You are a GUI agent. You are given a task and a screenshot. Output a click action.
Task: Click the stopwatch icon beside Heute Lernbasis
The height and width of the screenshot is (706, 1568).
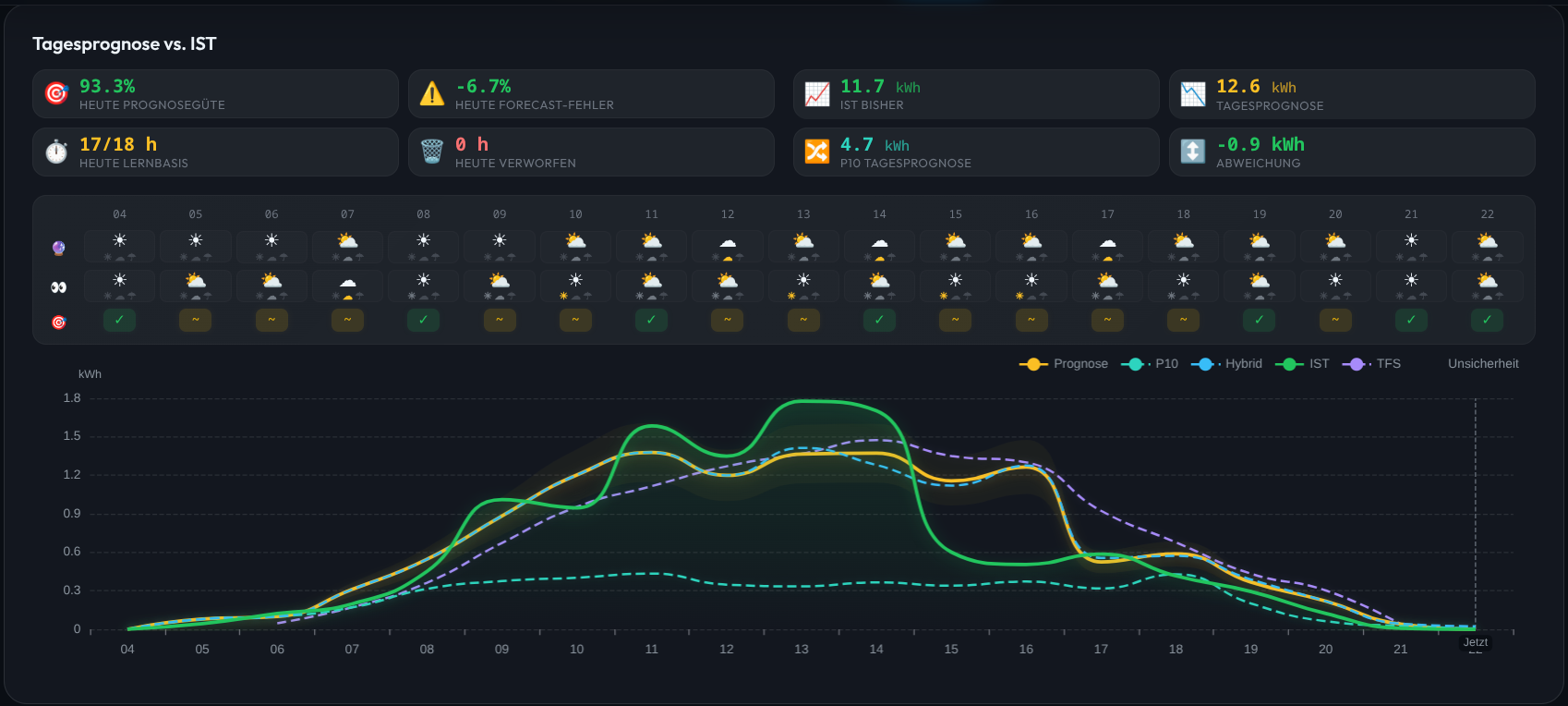pyautogui.click(x=56, y=152)
